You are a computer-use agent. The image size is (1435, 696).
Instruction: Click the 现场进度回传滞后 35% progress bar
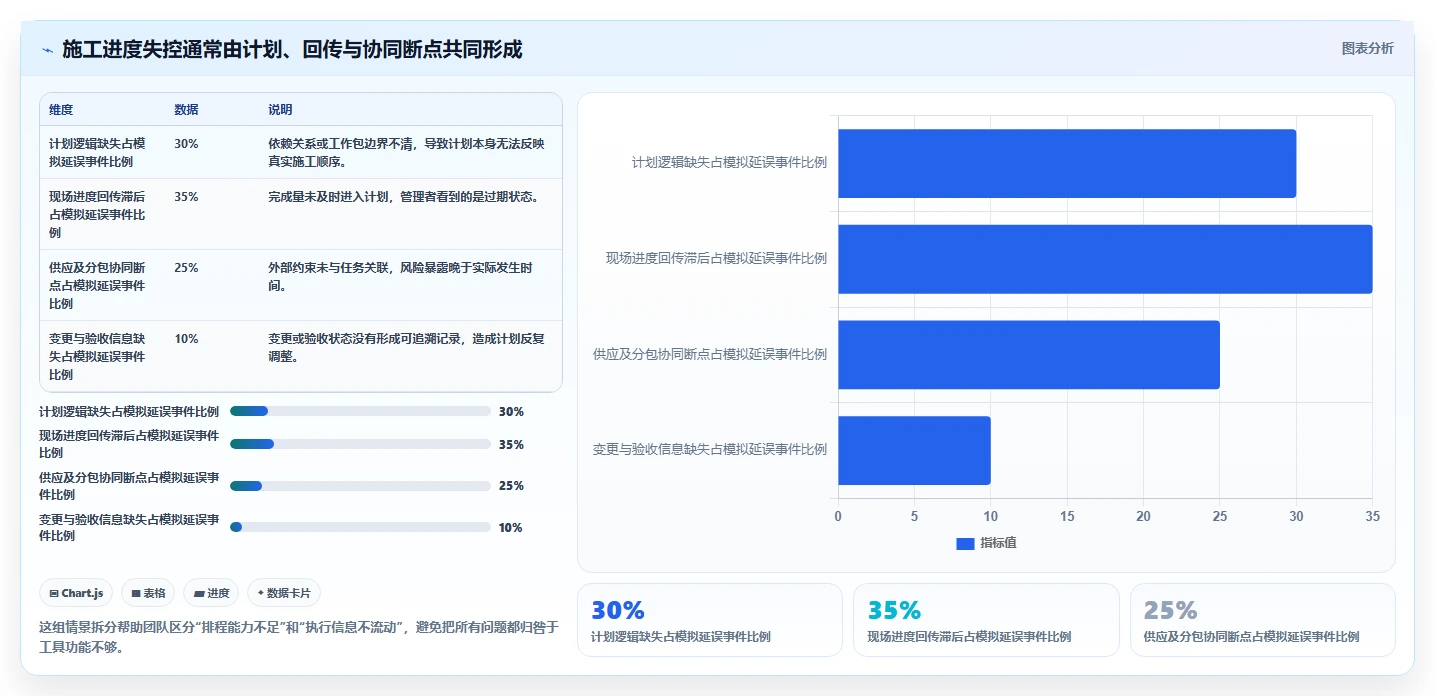pyautogui.click(x=360, y=444)
